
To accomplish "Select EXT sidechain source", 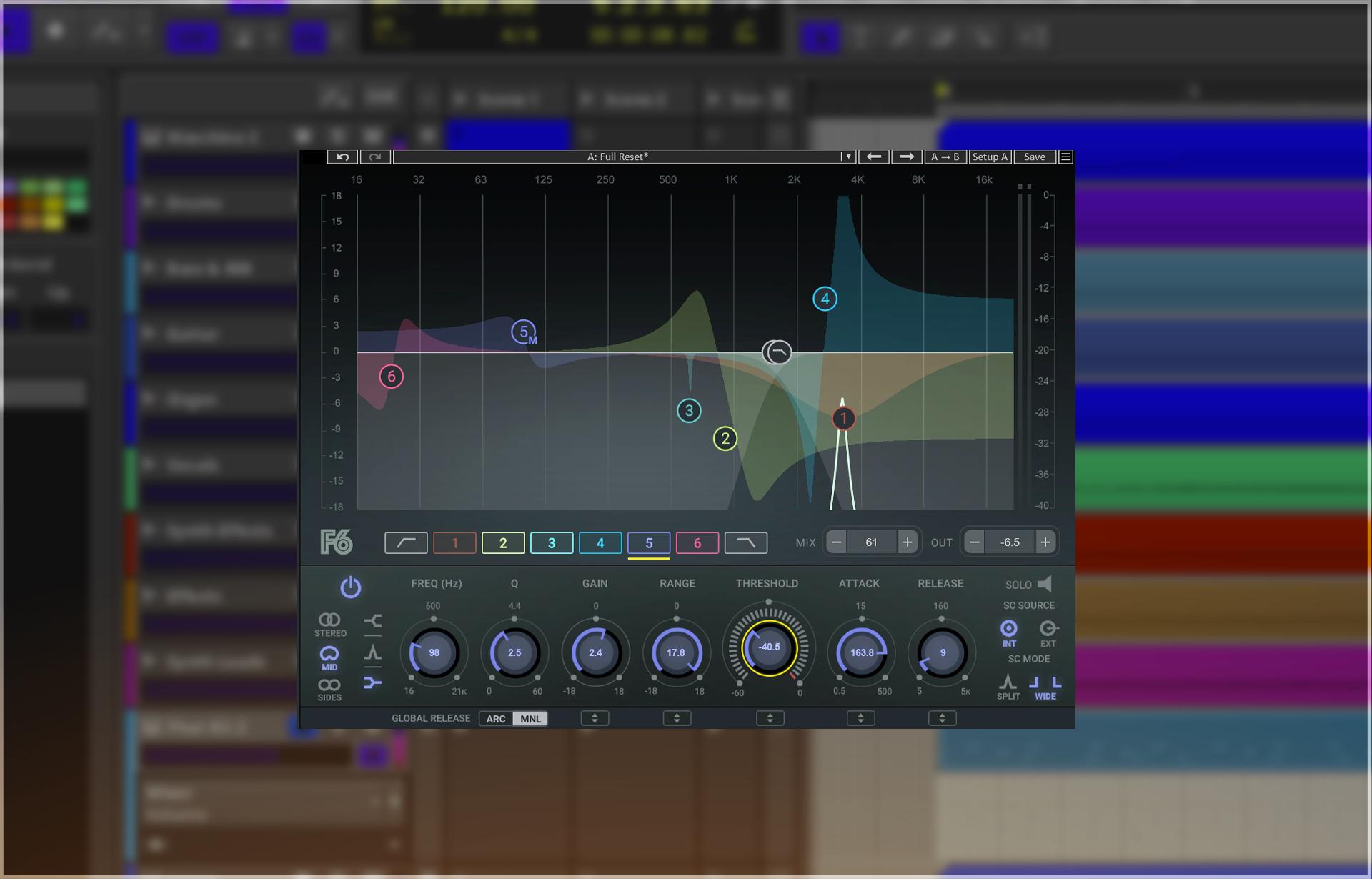I will pos(1048,632).
